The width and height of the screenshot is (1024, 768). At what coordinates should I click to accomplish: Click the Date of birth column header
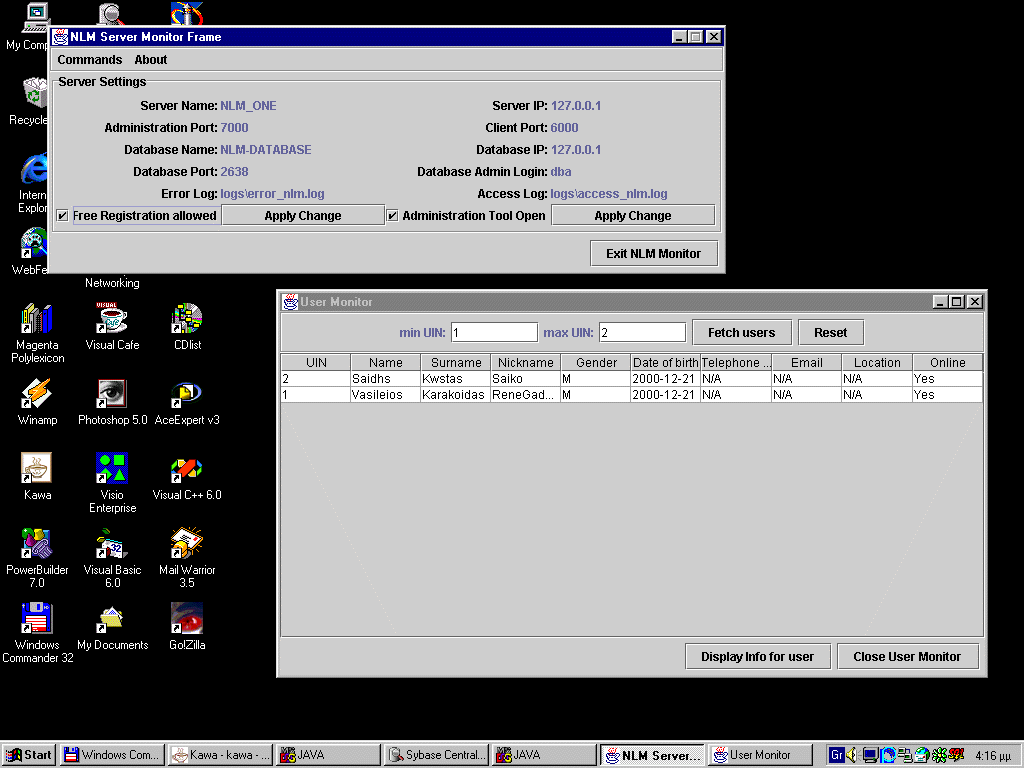(x=665, y=362)
